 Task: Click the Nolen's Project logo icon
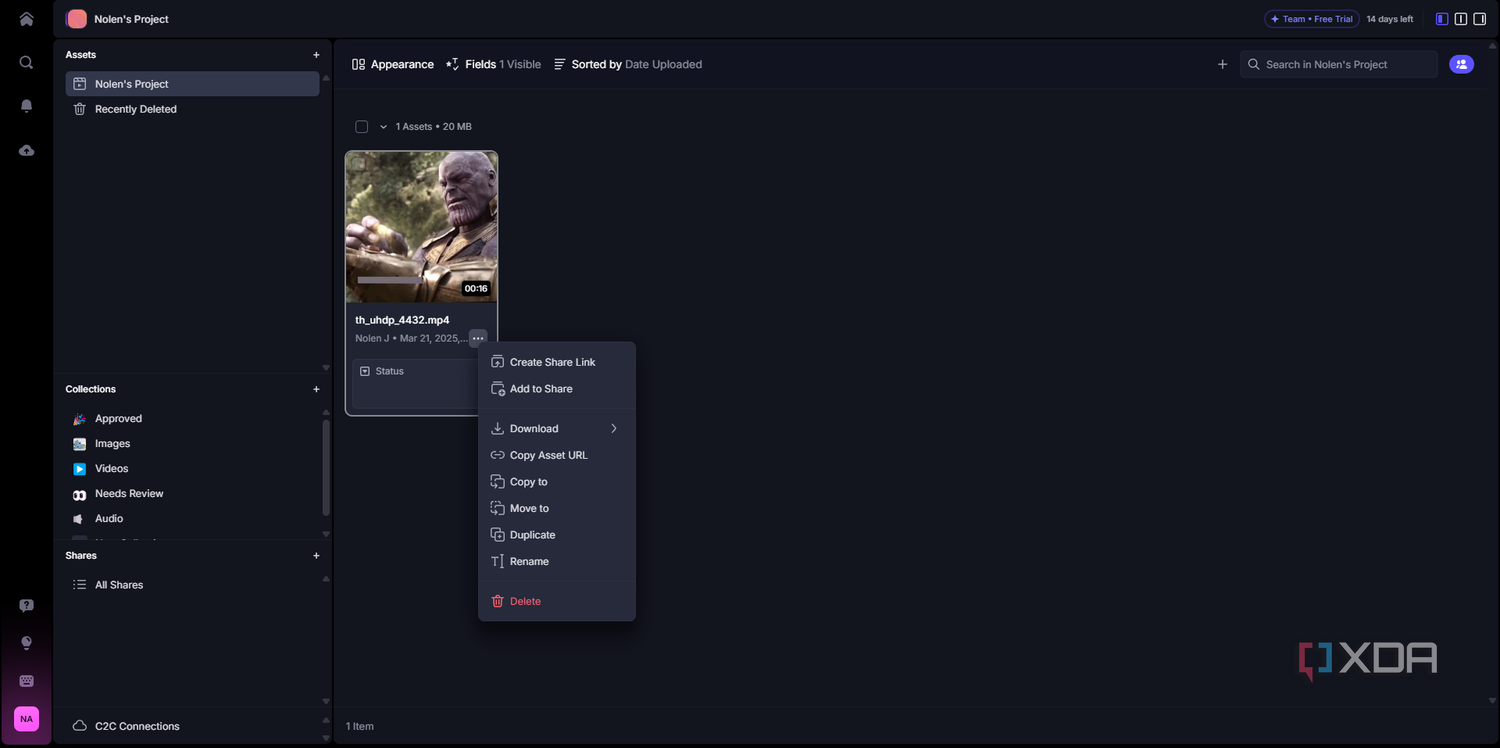click(x=76, y=19)
